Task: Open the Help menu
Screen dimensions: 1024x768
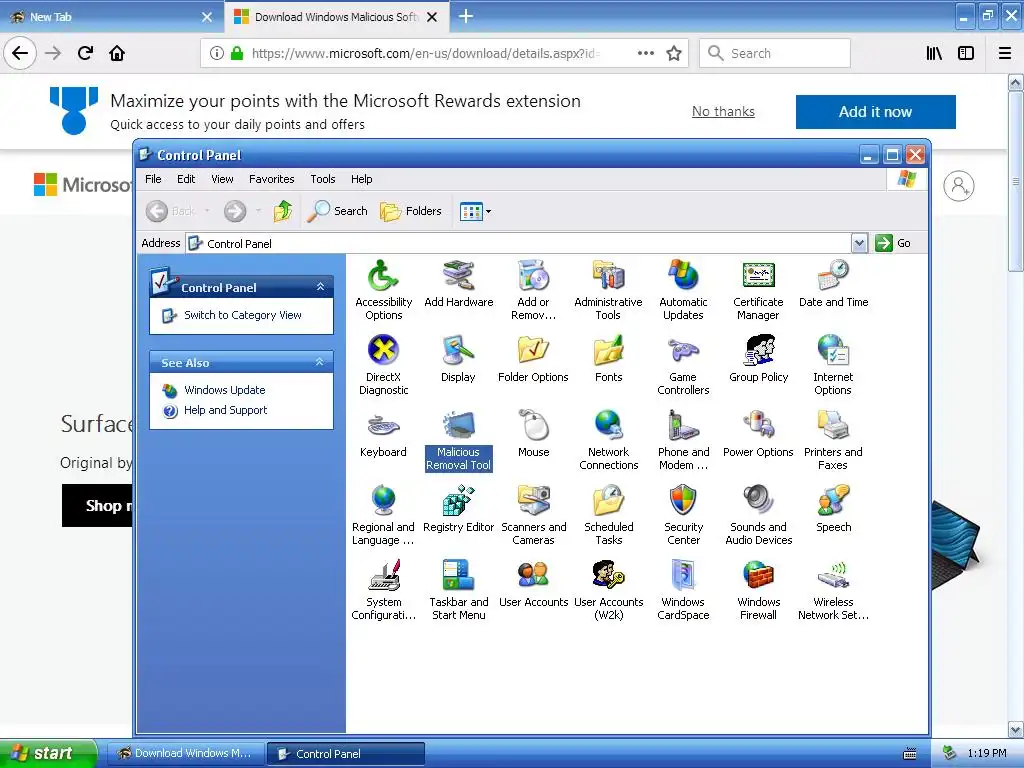Action: point(361,179)
